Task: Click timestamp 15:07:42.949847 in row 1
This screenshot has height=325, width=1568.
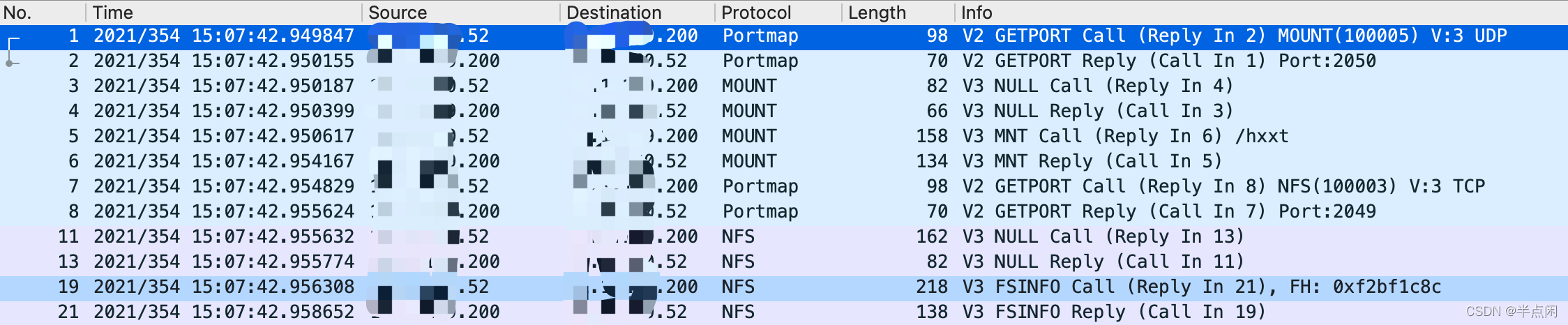Action: [273, 36]
